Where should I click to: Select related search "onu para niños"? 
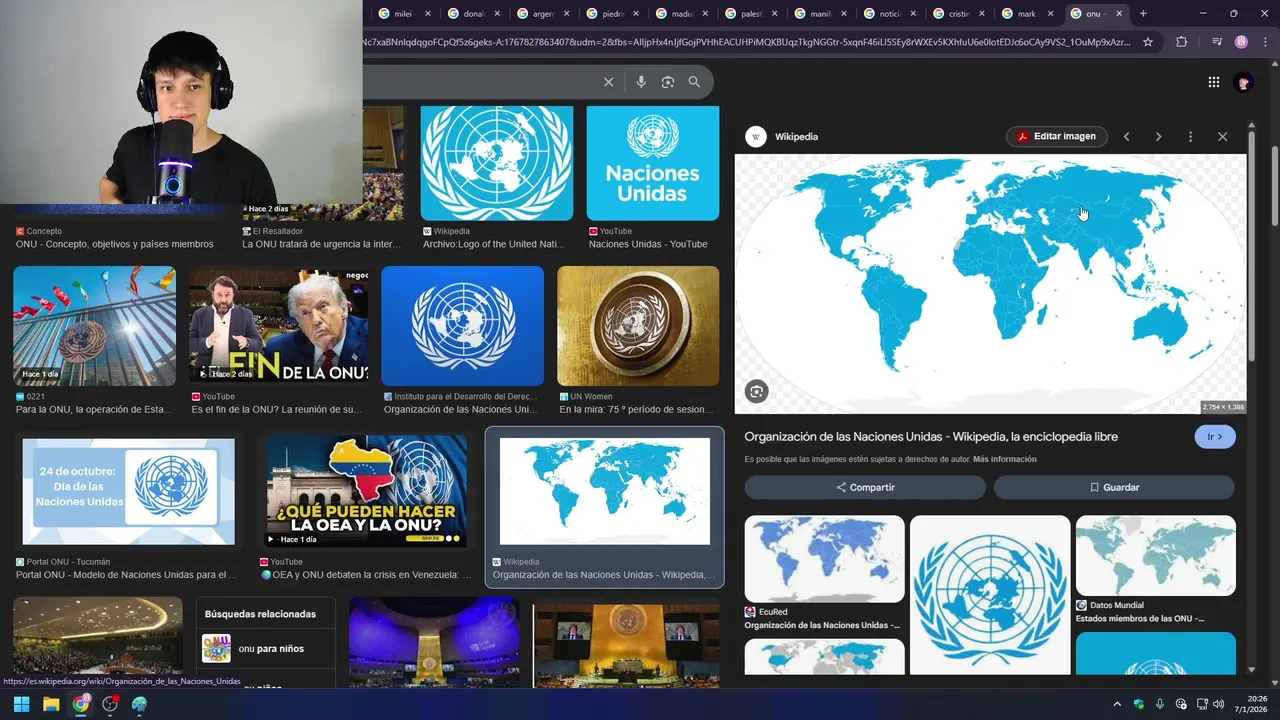(266, 649)
